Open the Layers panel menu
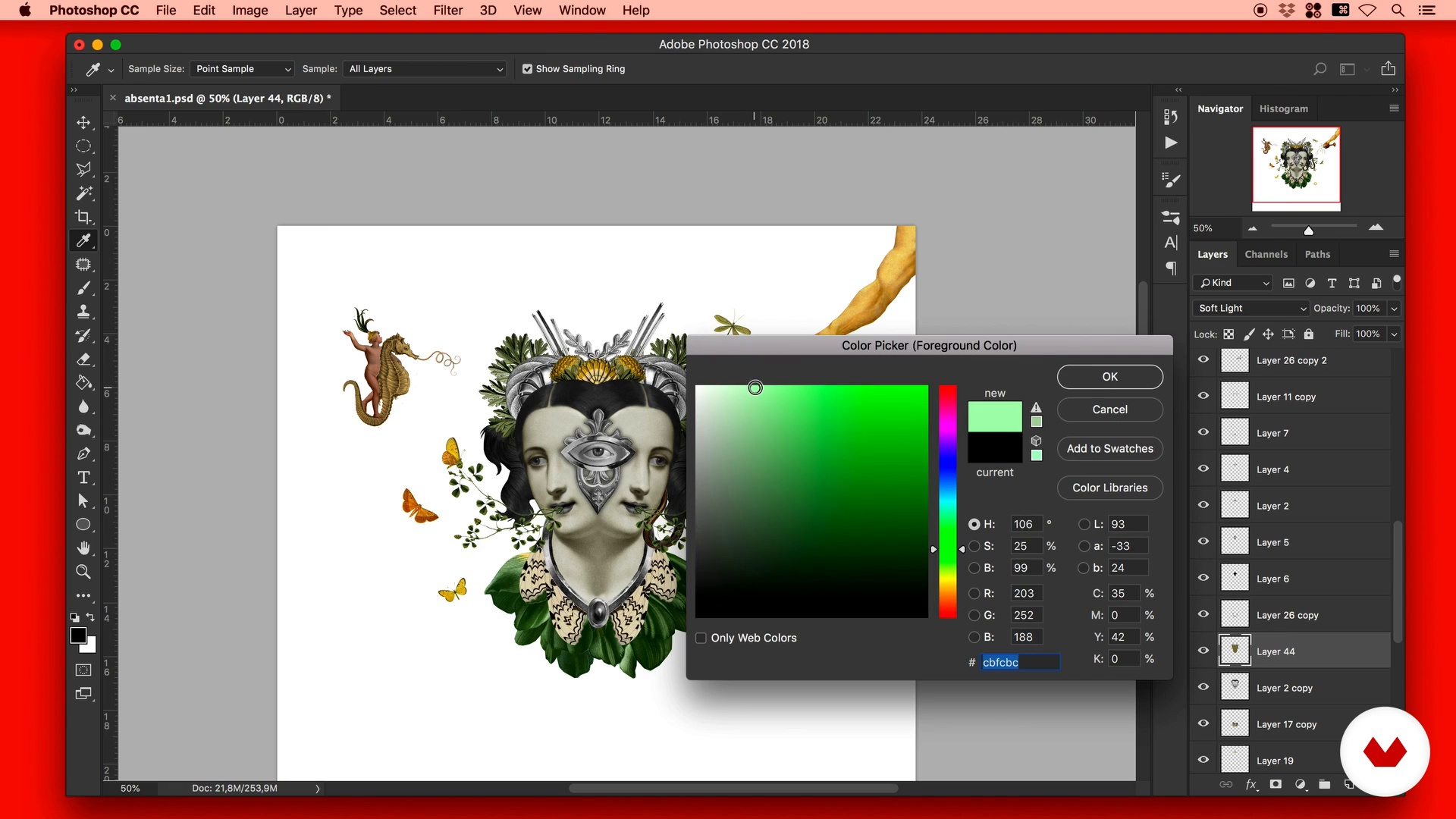Screen dimensions: 1456x819 pyautogui.click(x=1394, y=254)
